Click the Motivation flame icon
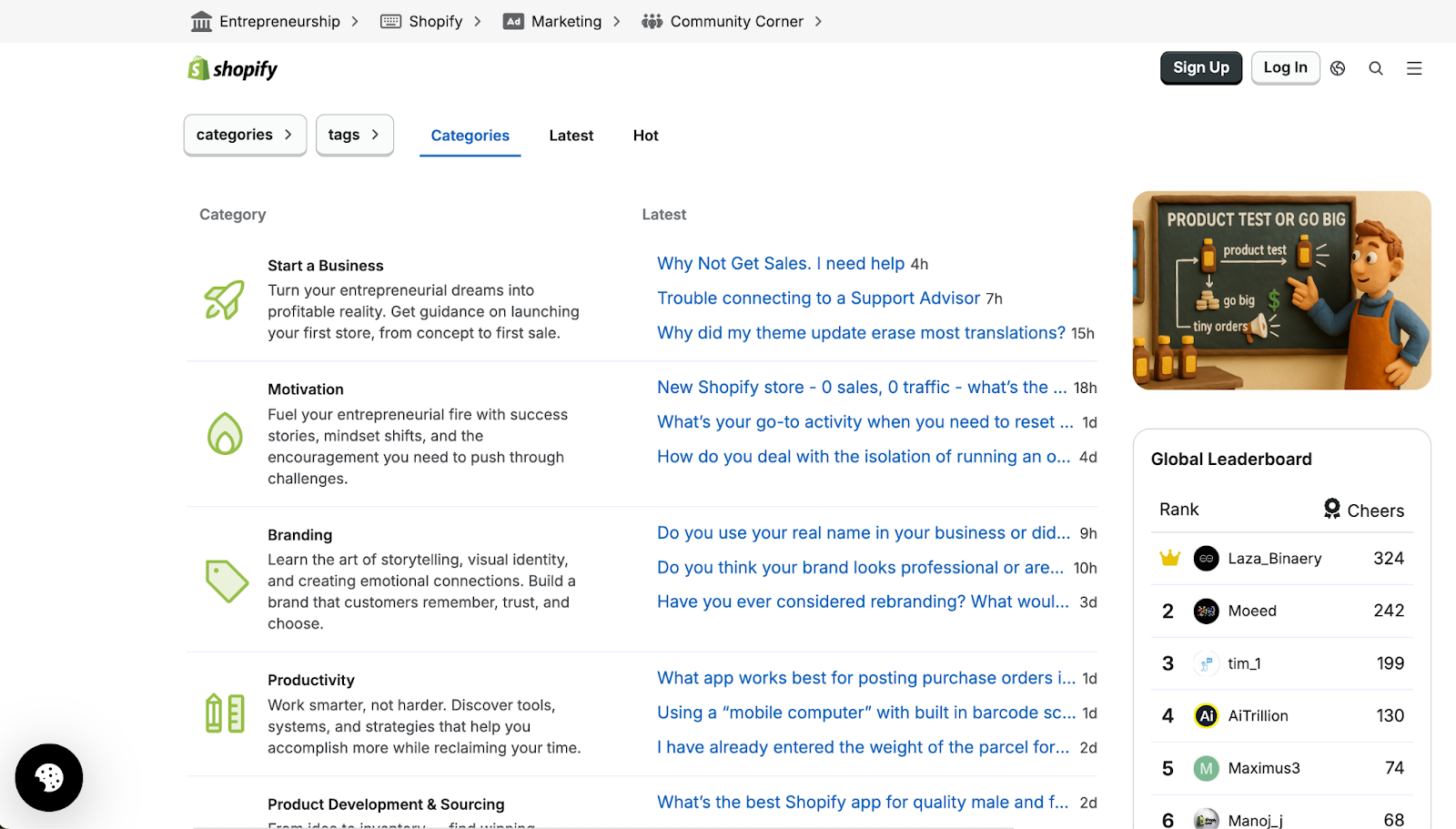Viewport: 1456px width, 829px height. pos(225,433)
